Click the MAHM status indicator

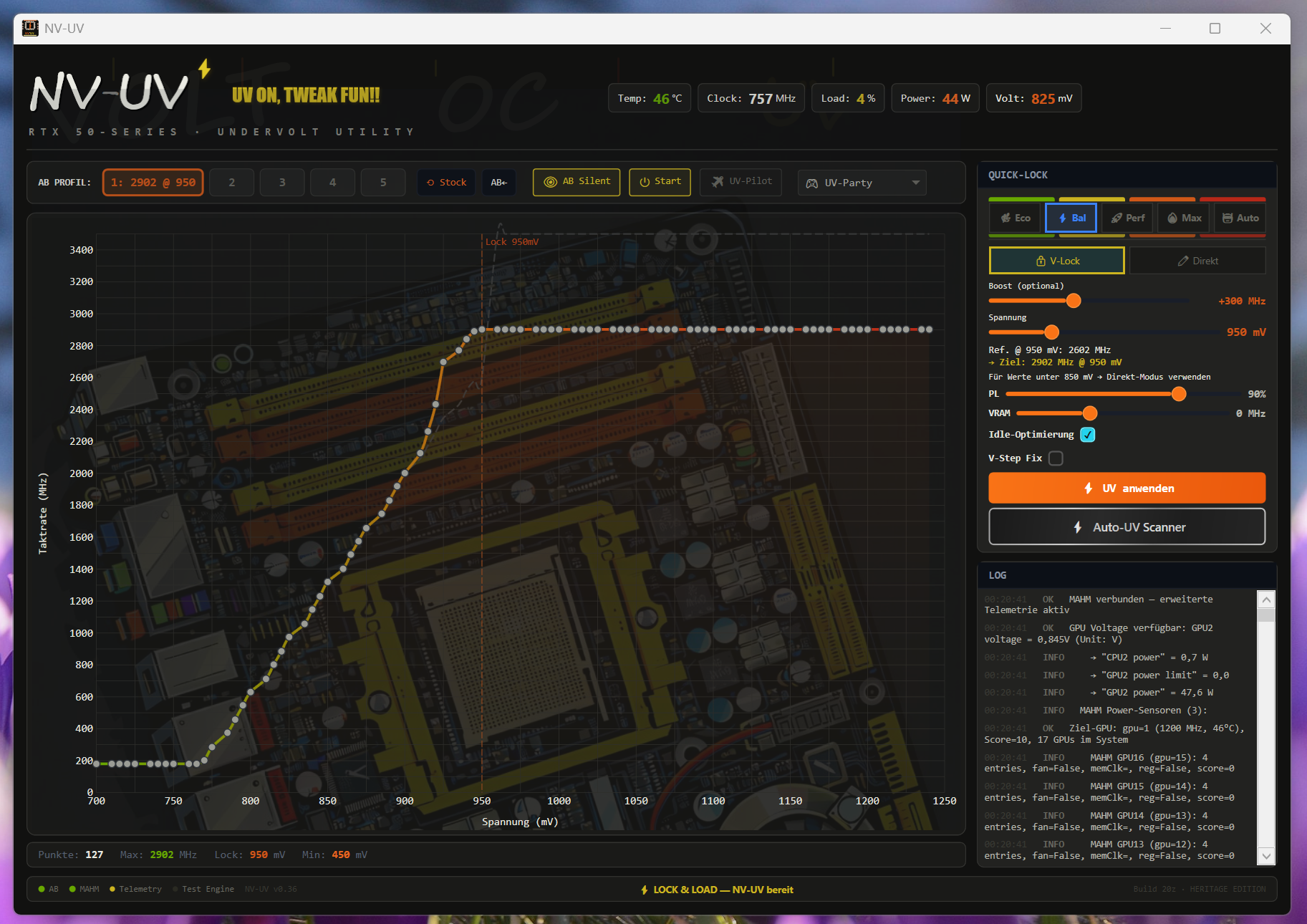pyautogui.click(x=85, y=889)
